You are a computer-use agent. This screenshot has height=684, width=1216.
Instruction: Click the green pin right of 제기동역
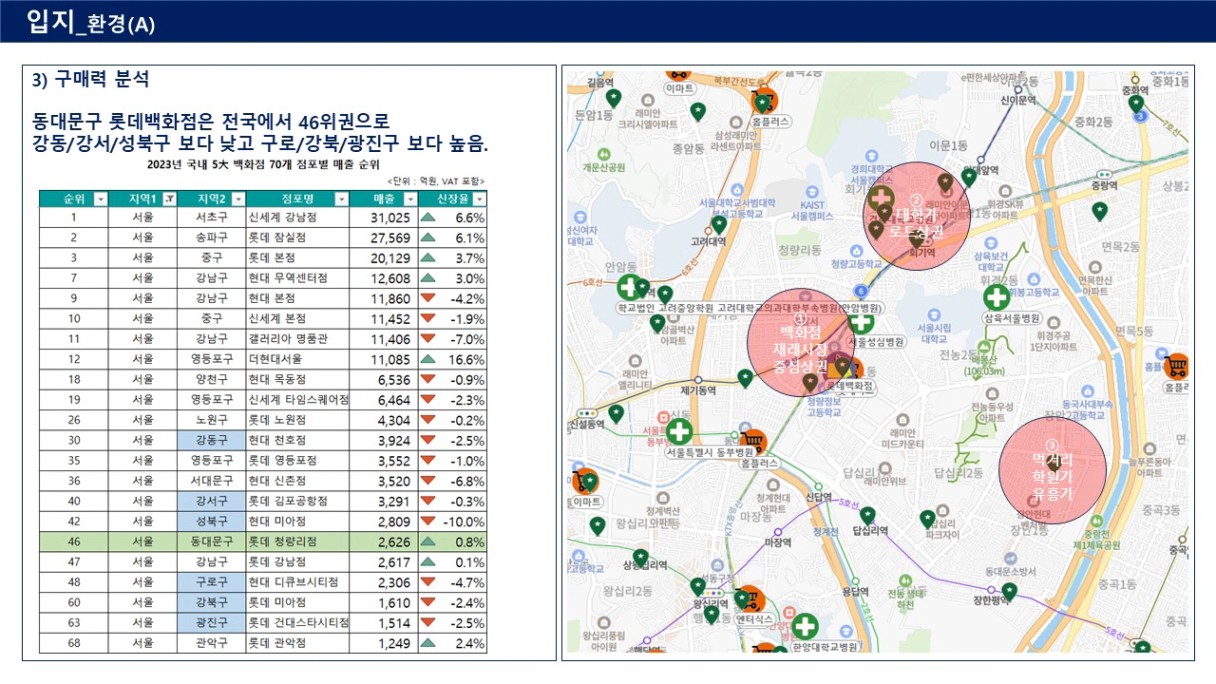(x=745, y=377)
